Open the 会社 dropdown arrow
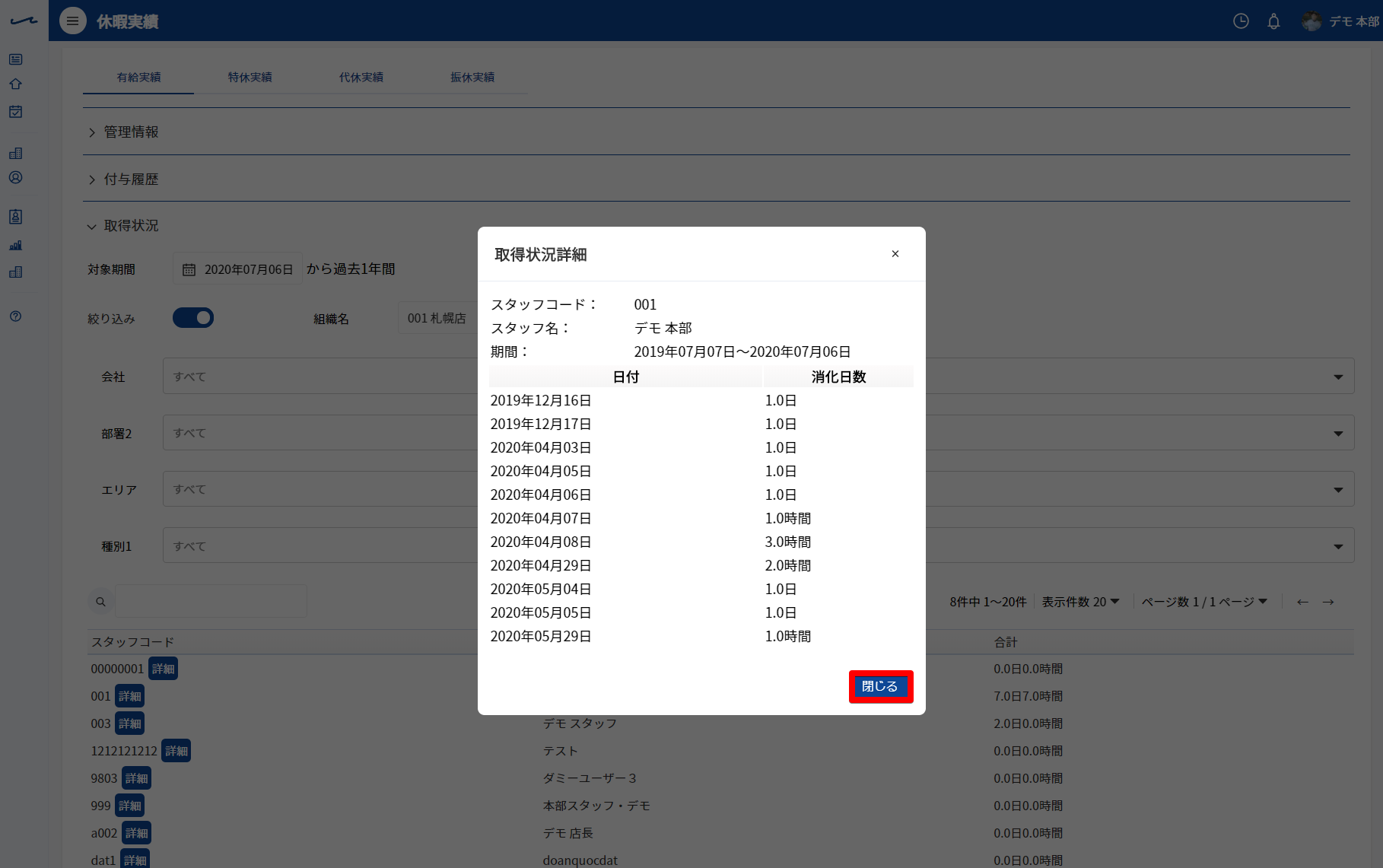Image resolution: width=1383 pixels, height=868 pixels. (x=1338, y=377)
